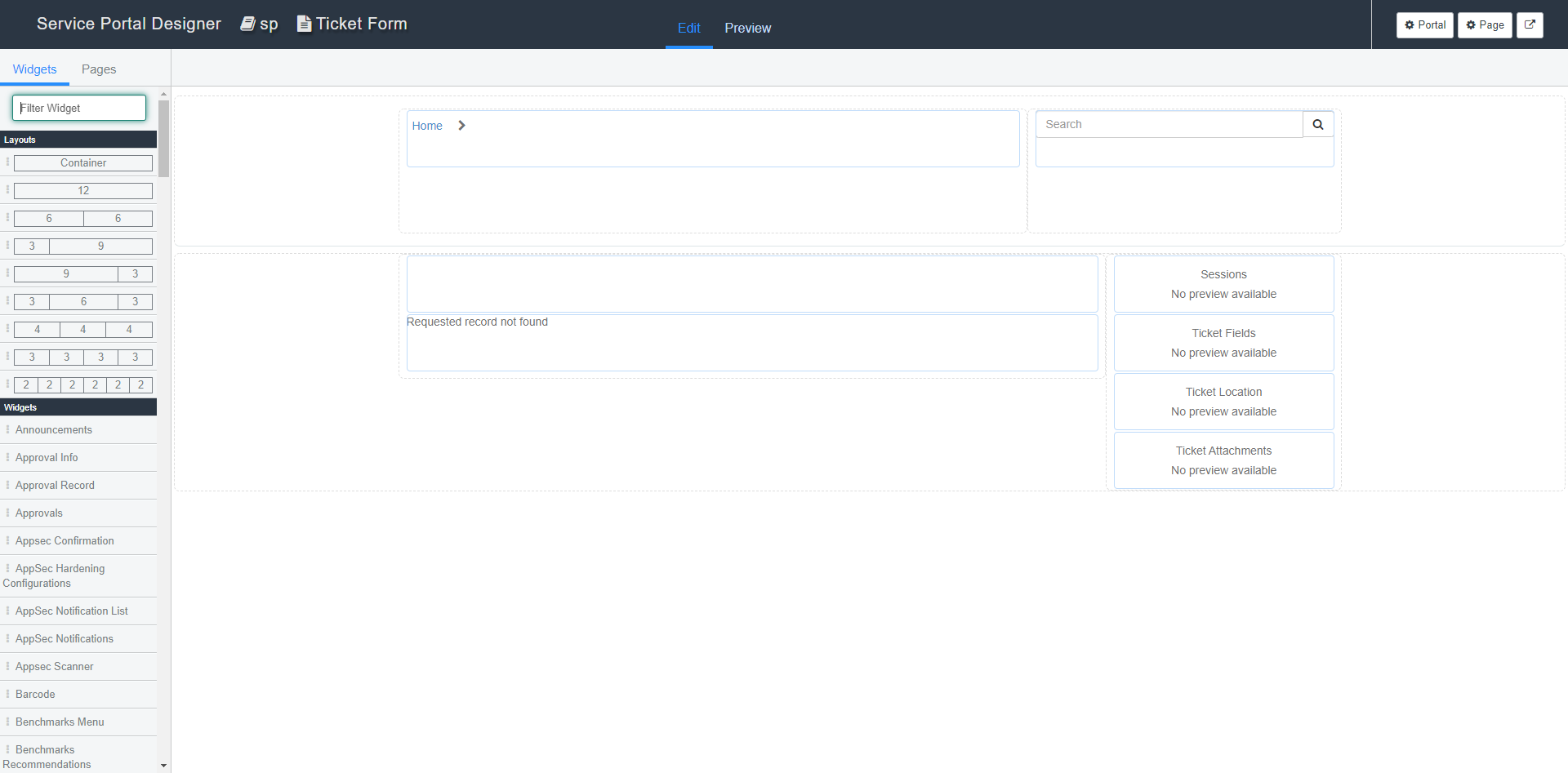Click the sidebar scrollbar thumb
Viewport: 1568px width, 773px height.
pos(163,138)
